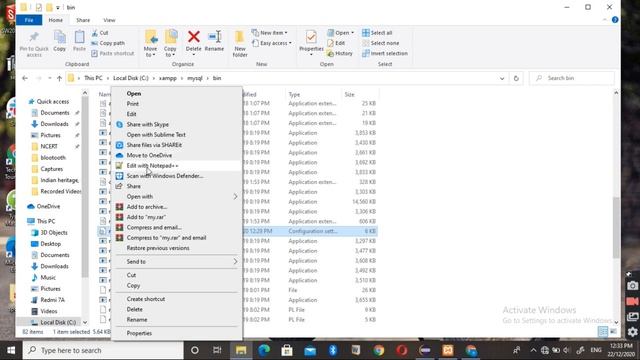This screenshot has width=640, height=360.
Task: Select Scan with Windows Defender
Action: pos(177,176)
